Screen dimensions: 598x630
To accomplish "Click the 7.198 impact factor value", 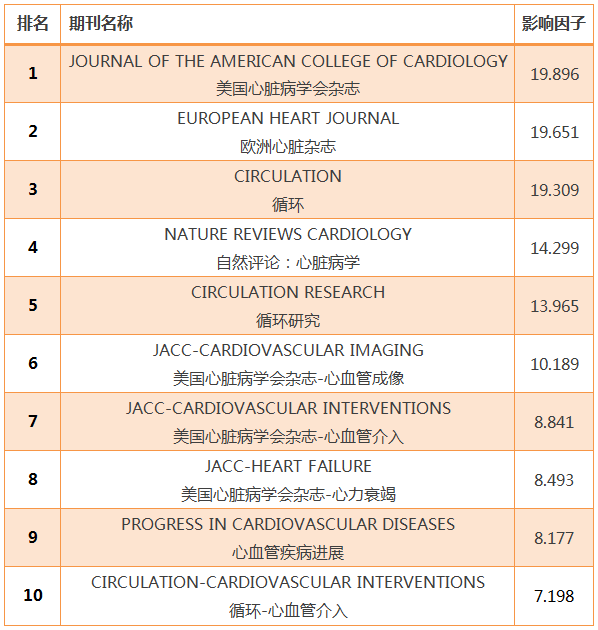I will [554, 596].
